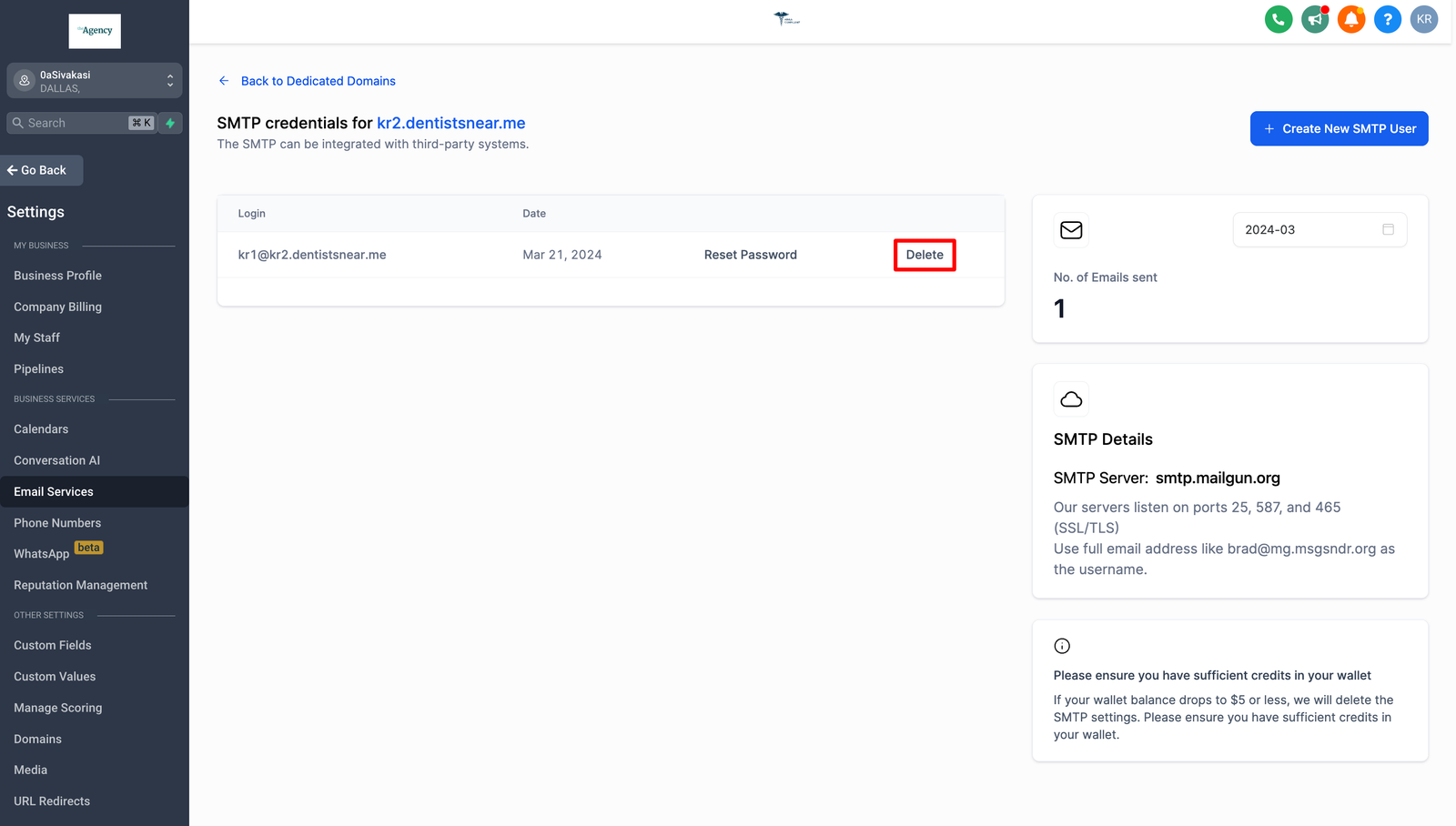
Task: Click Create New SMTP User button
Action: [1339, 128]
